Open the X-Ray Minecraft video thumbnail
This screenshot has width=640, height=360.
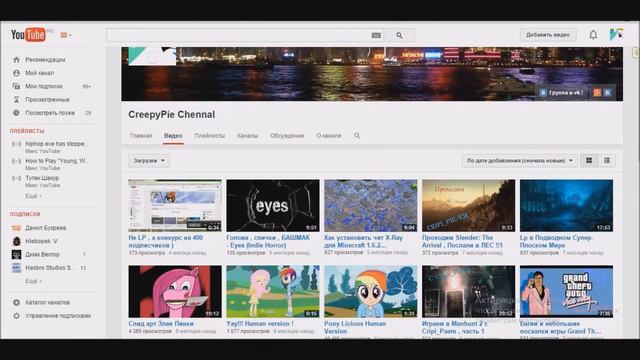371,206
